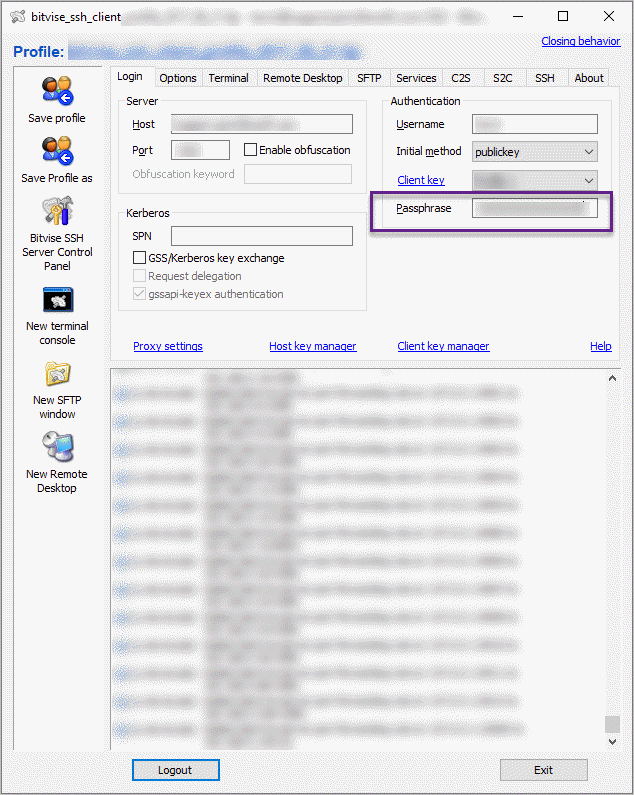Screen dimensions: 634x795
Task: Open New SFTP window
Action: click(56, 374)
